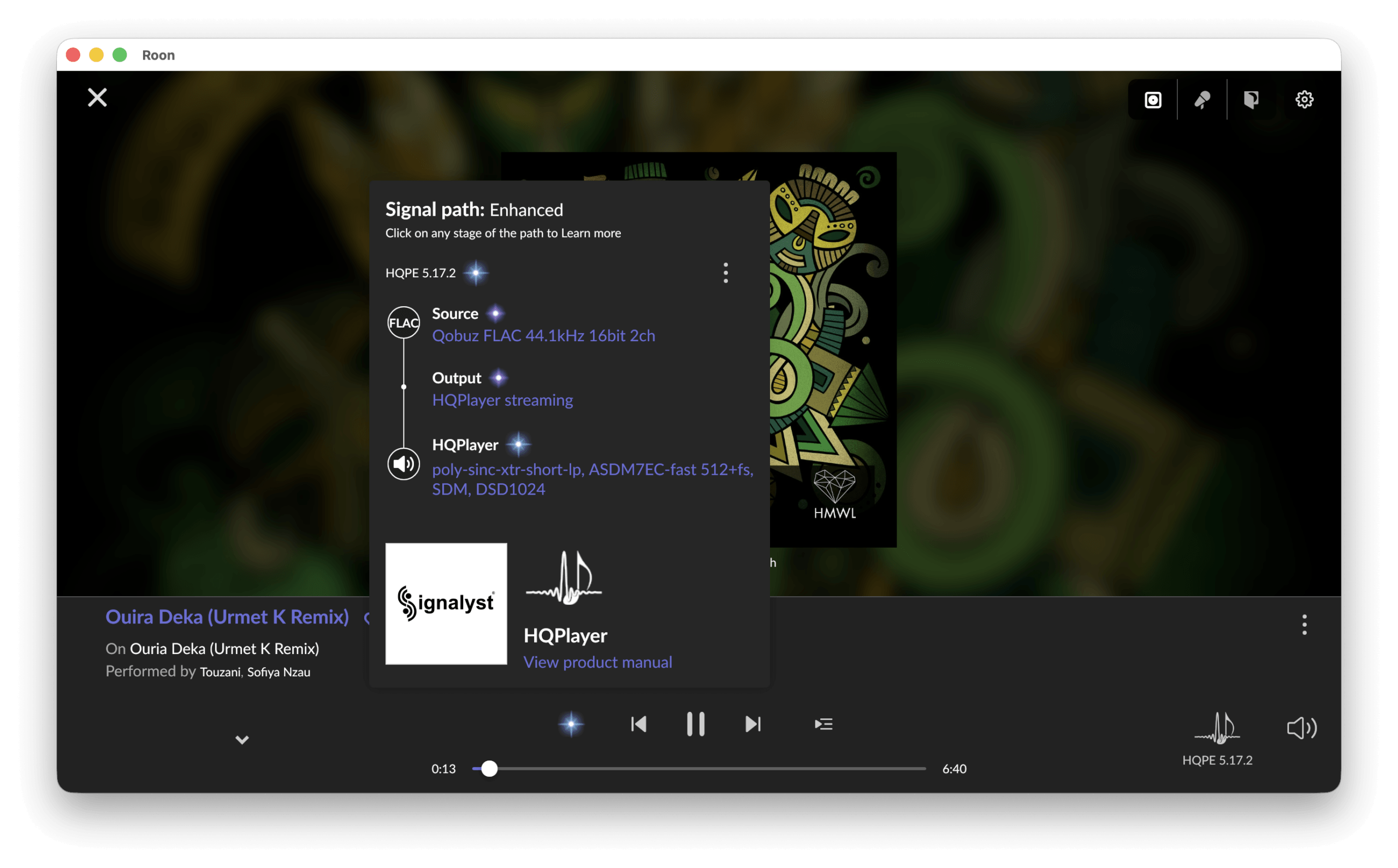Open the signal path menu (three dots)
The image size is (1398, 868).
coord(726,274)
